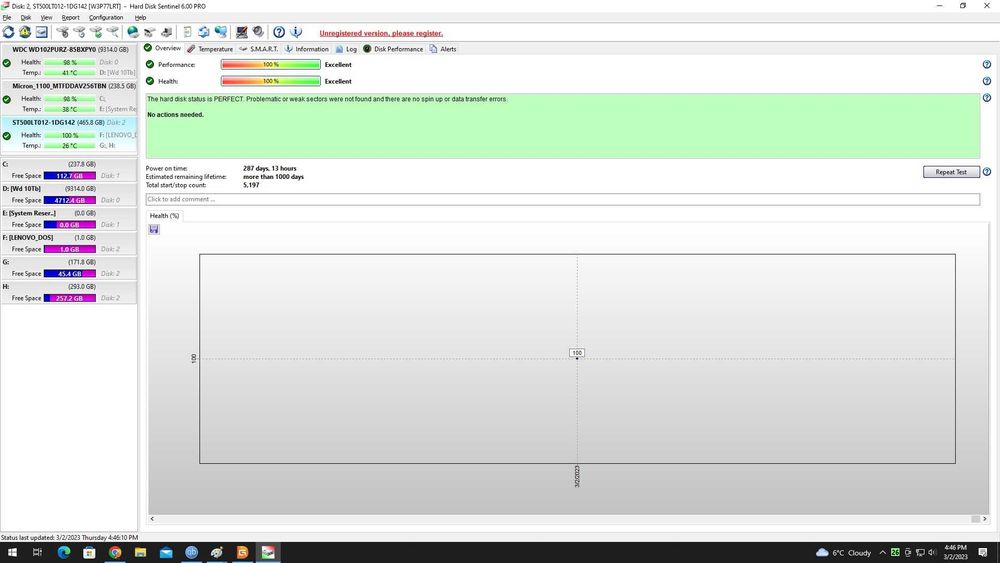Select the Health (%) graph tab
This screenshot has width=1000, height=563.
coord(164,216)
